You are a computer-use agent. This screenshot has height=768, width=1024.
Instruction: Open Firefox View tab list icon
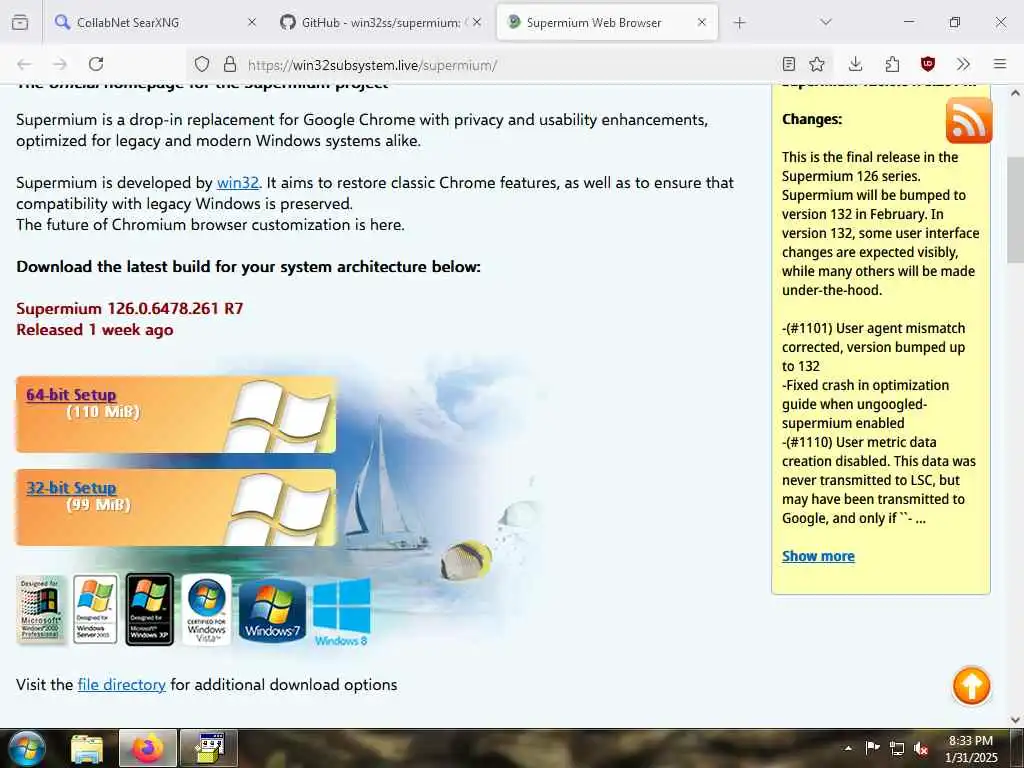(20, 22)
